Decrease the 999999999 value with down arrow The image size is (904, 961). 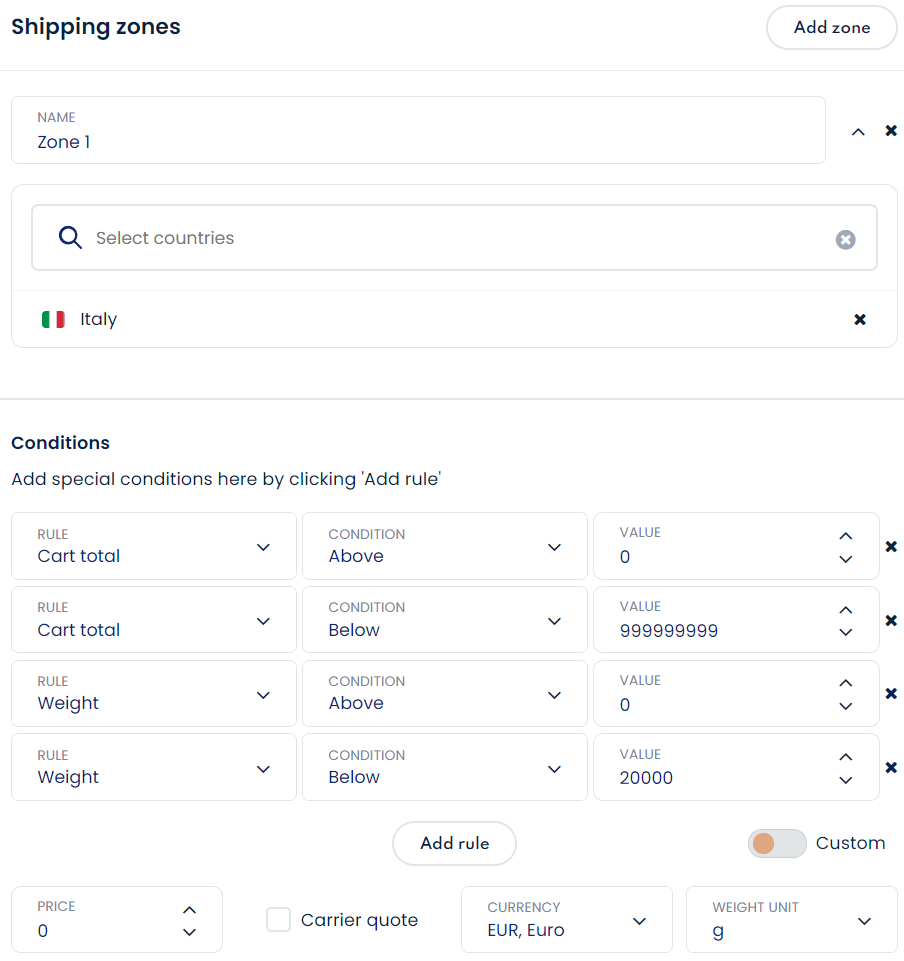pyautogui.click(x=846, y=632)
